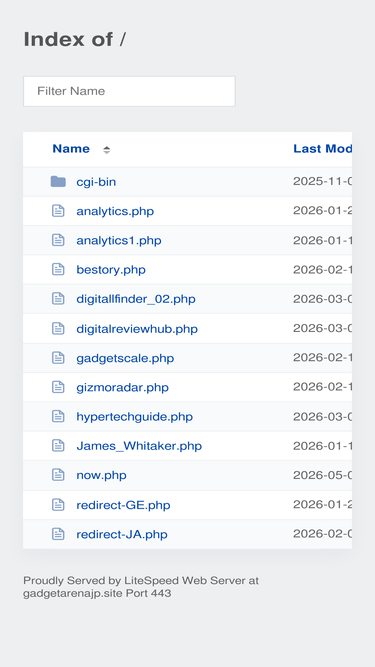The height and width of the screenshot is (667, 375).
Task: Click the file icon beside digitallfinder_02.php
Action: click(x=58, y=299)
